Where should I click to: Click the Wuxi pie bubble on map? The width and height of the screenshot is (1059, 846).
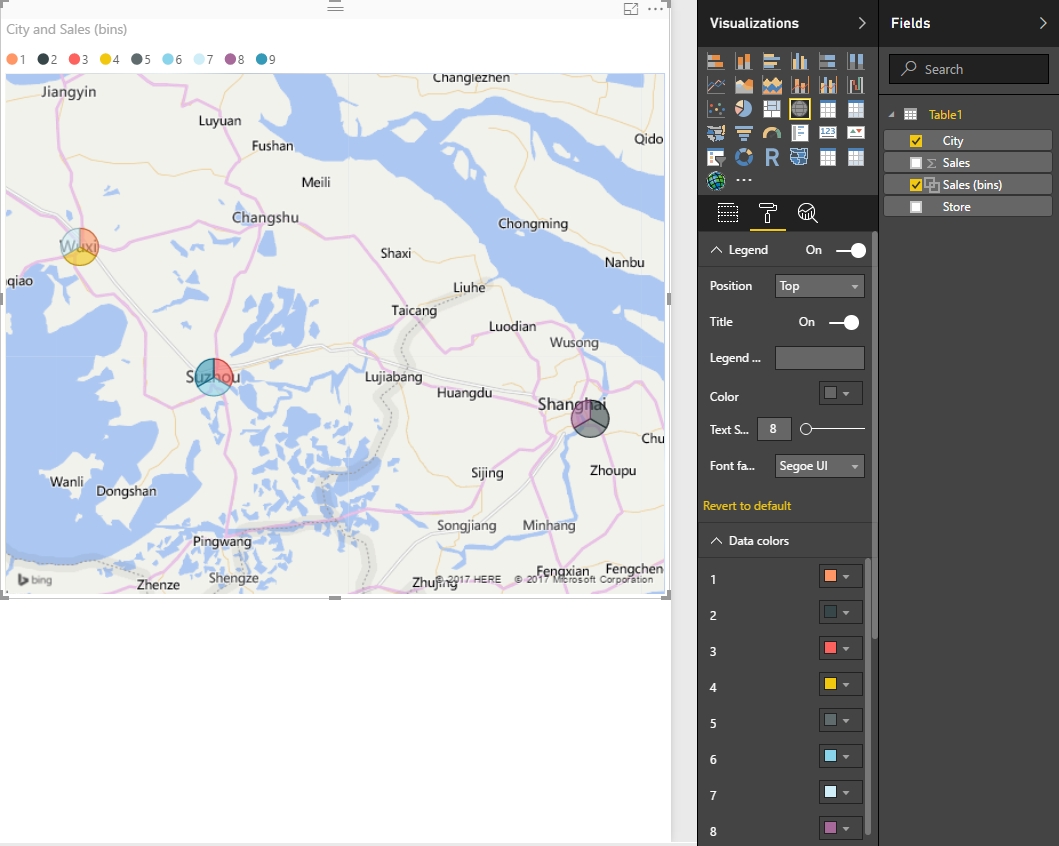(80, 246)
